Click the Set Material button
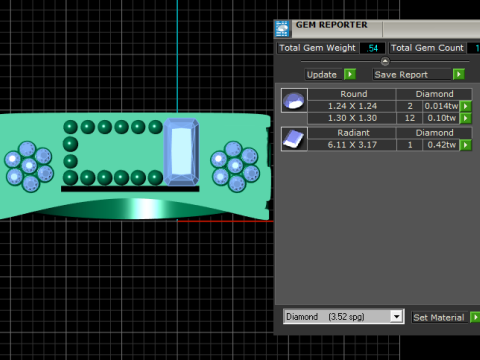 pyautogui.click(x=439, y=317)
